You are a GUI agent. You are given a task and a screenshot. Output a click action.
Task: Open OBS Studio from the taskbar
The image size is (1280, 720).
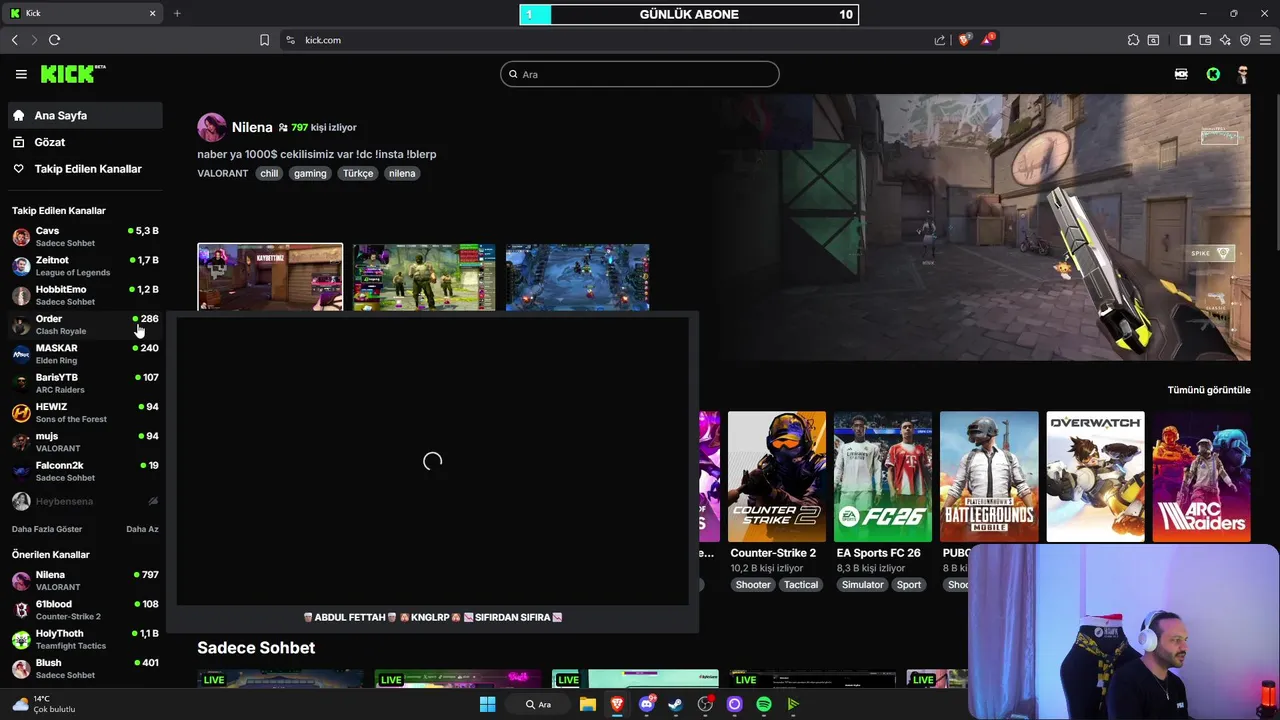pos(705,704)
